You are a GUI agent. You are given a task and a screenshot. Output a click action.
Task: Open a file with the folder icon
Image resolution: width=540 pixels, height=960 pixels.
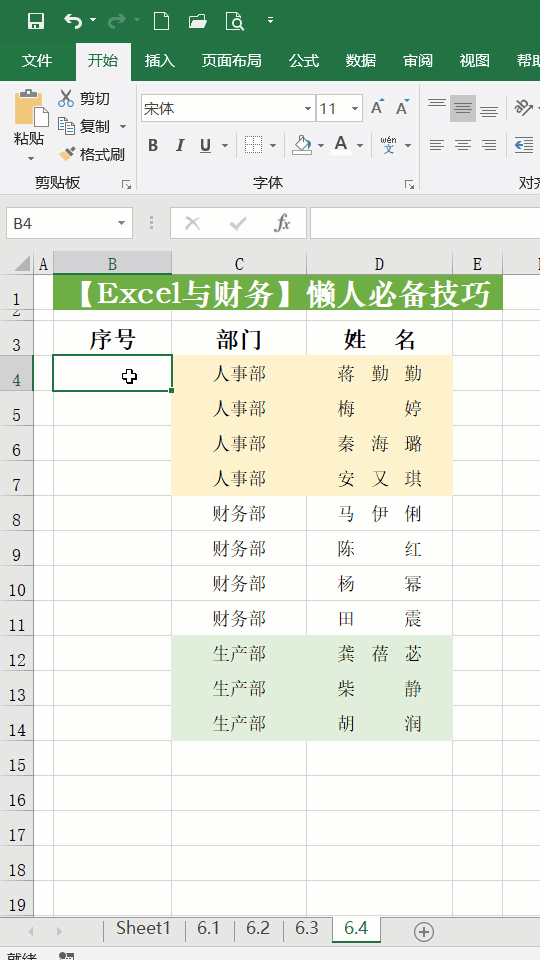[x=197, y=21]
